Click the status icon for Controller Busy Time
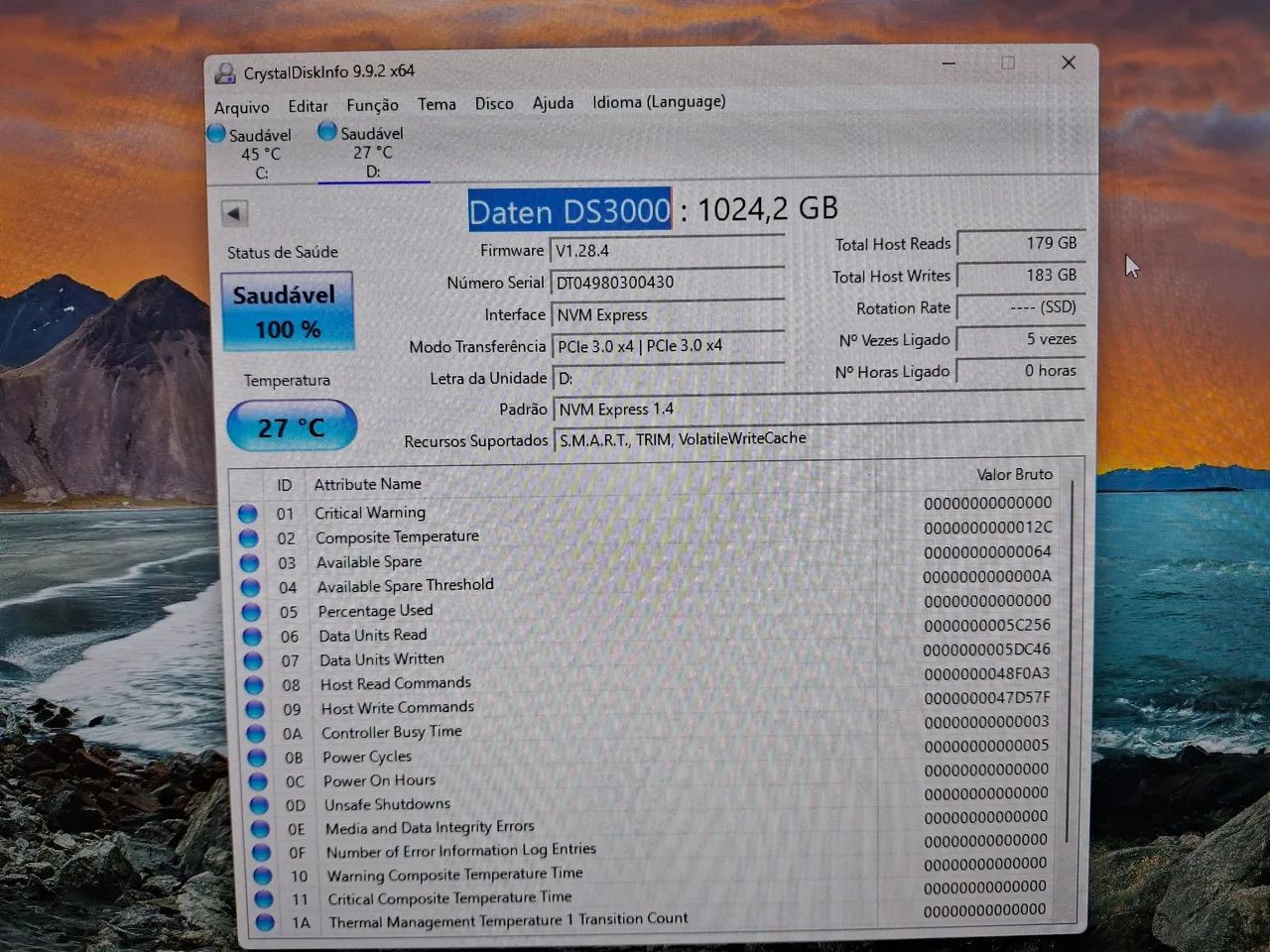The width and height of the screenshot is (1270, 952). 256,734
